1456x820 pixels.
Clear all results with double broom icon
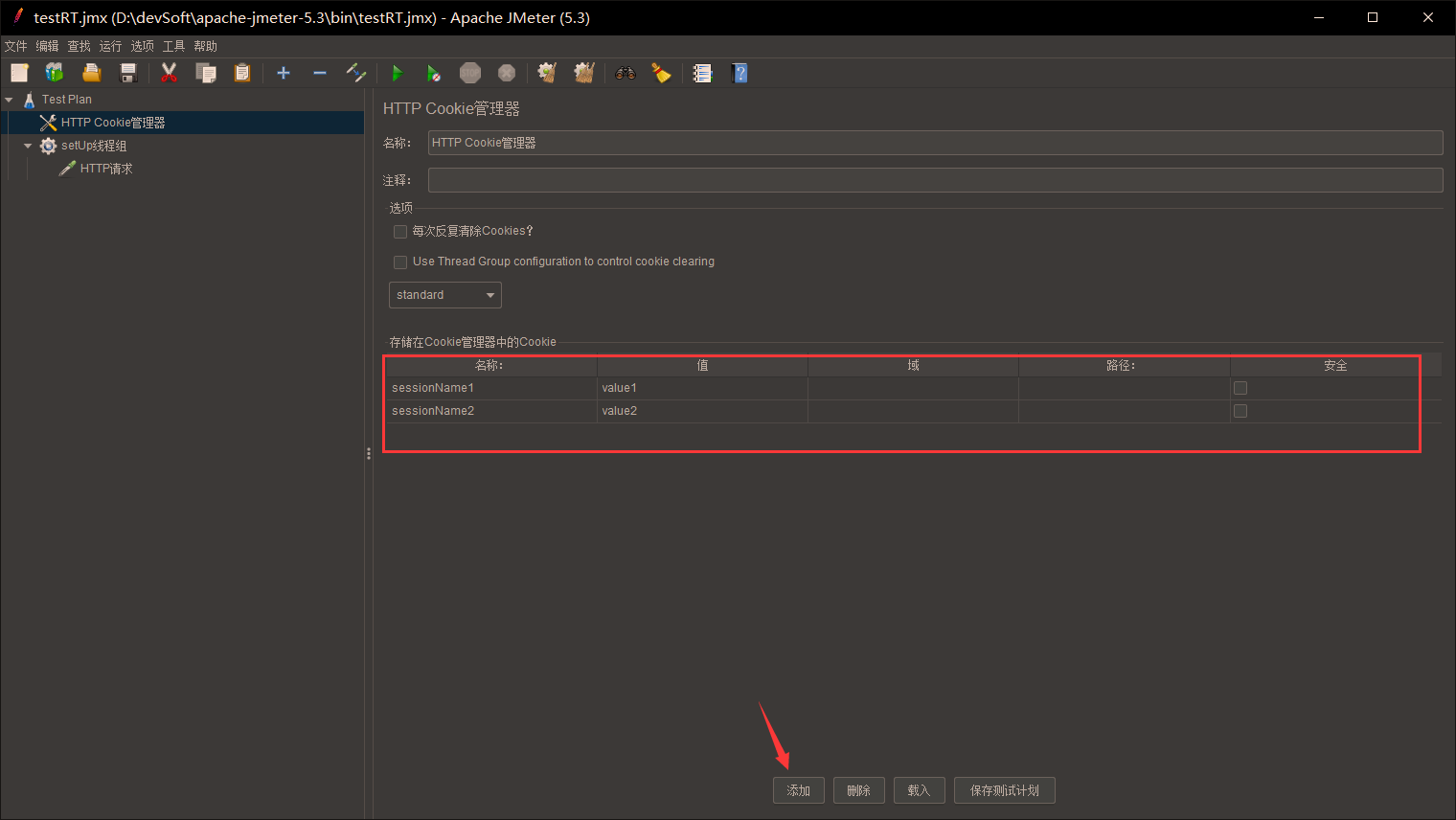[x=584, y=73]
